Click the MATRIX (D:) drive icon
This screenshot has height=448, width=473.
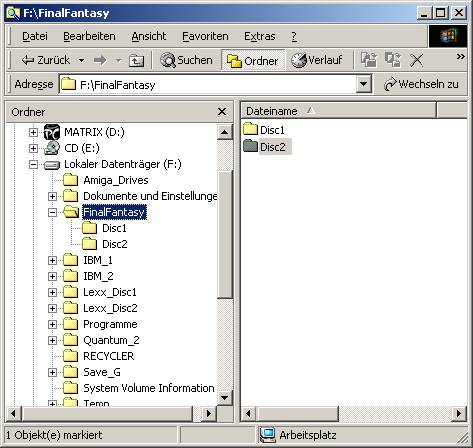click(x=52, y=132)
